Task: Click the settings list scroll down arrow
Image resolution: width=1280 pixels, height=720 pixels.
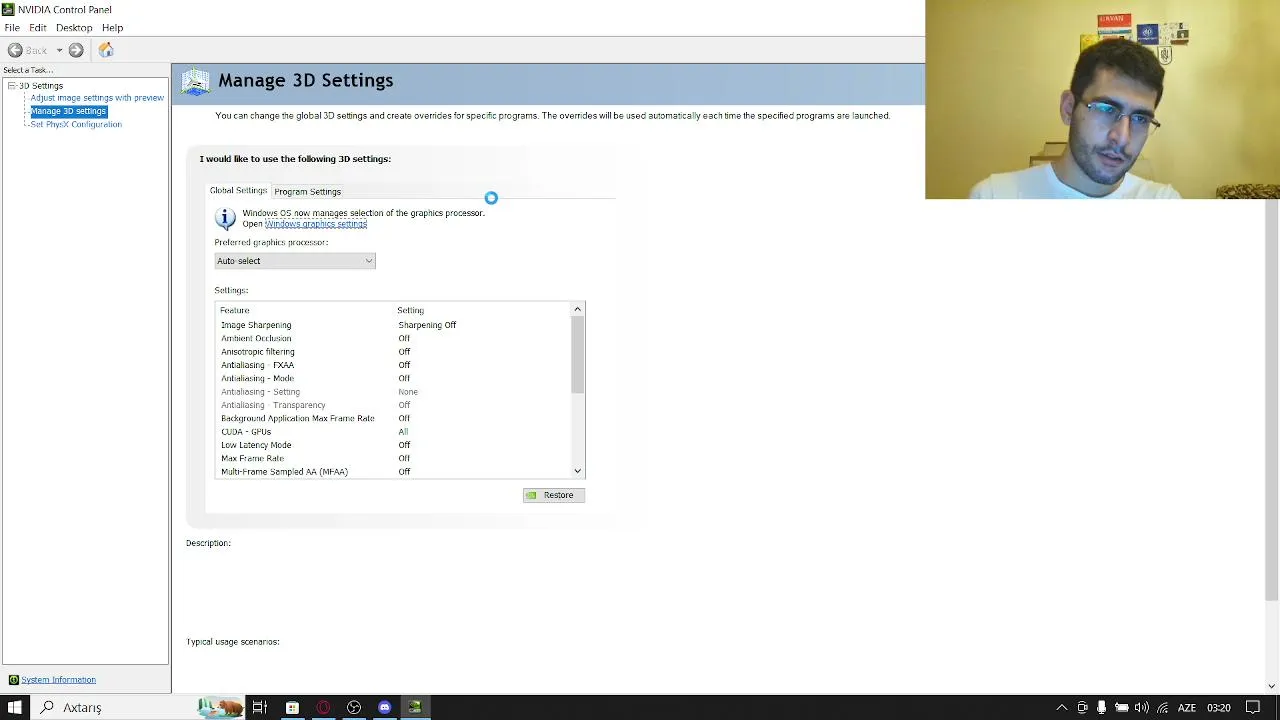Action: [577, 471]
